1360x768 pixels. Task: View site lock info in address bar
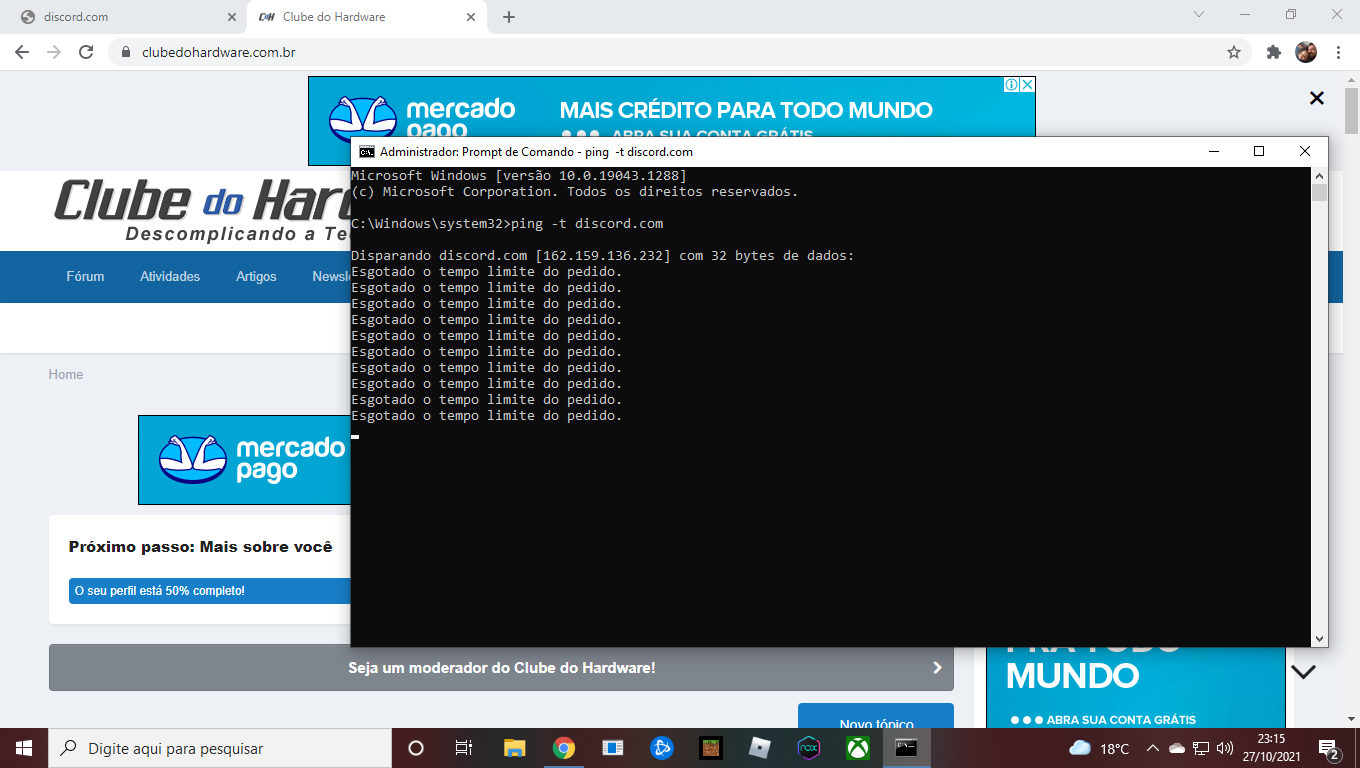tap(126, 52)
